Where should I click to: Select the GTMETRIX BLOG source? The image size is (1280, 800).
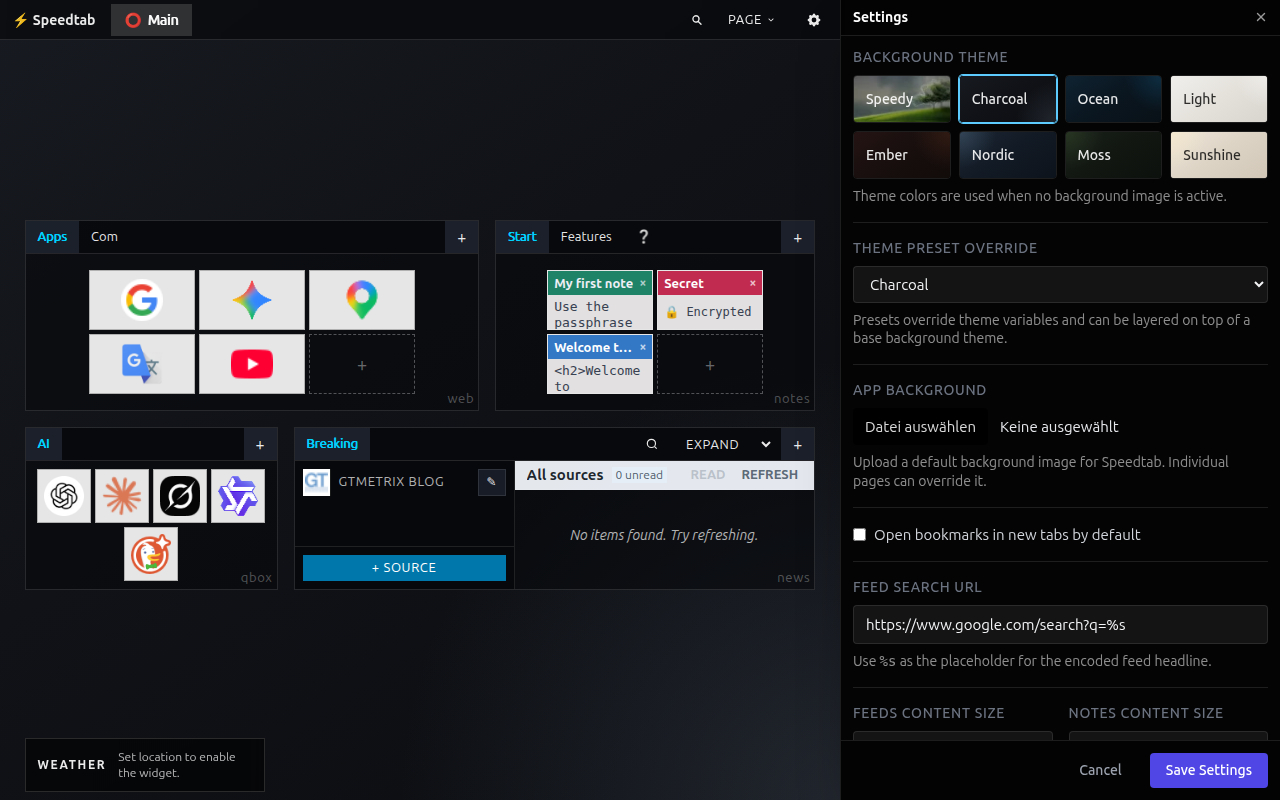(391, 482)
